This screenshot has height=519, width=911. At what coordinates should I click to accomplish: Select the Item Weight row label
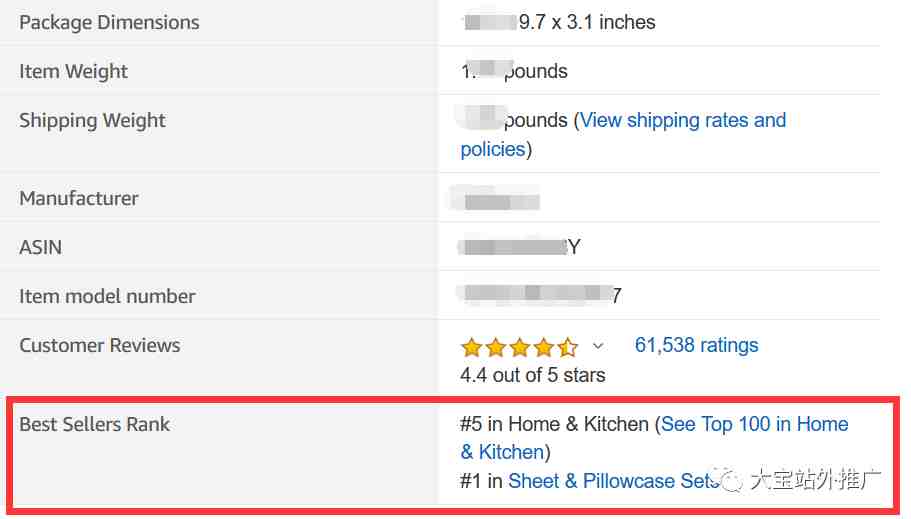[74, 71]
